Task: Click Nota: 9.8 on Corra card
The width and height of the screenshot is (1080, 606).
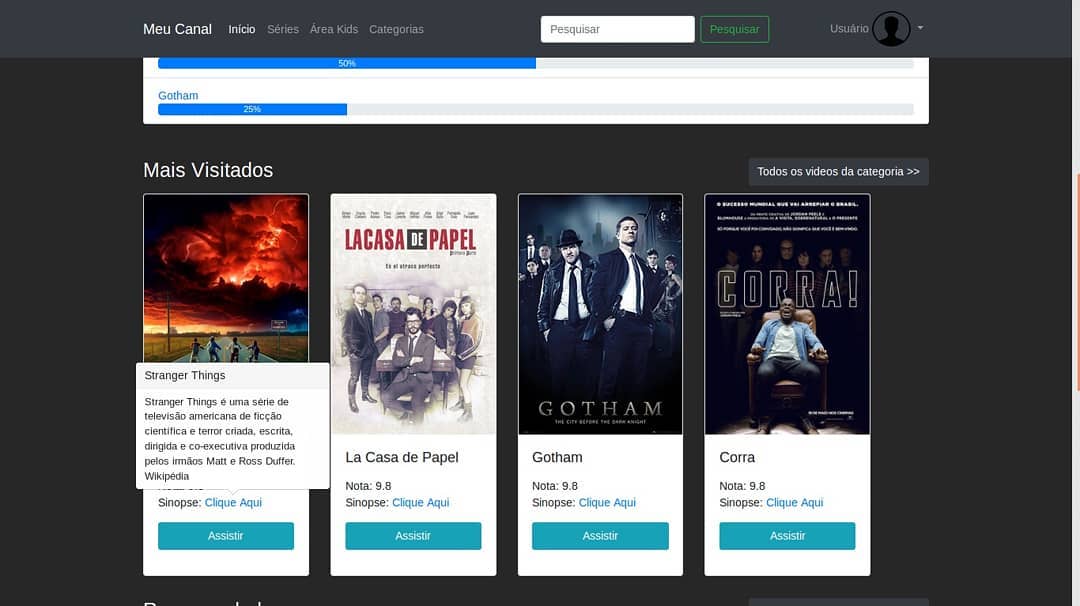Action: click(742, 486)
